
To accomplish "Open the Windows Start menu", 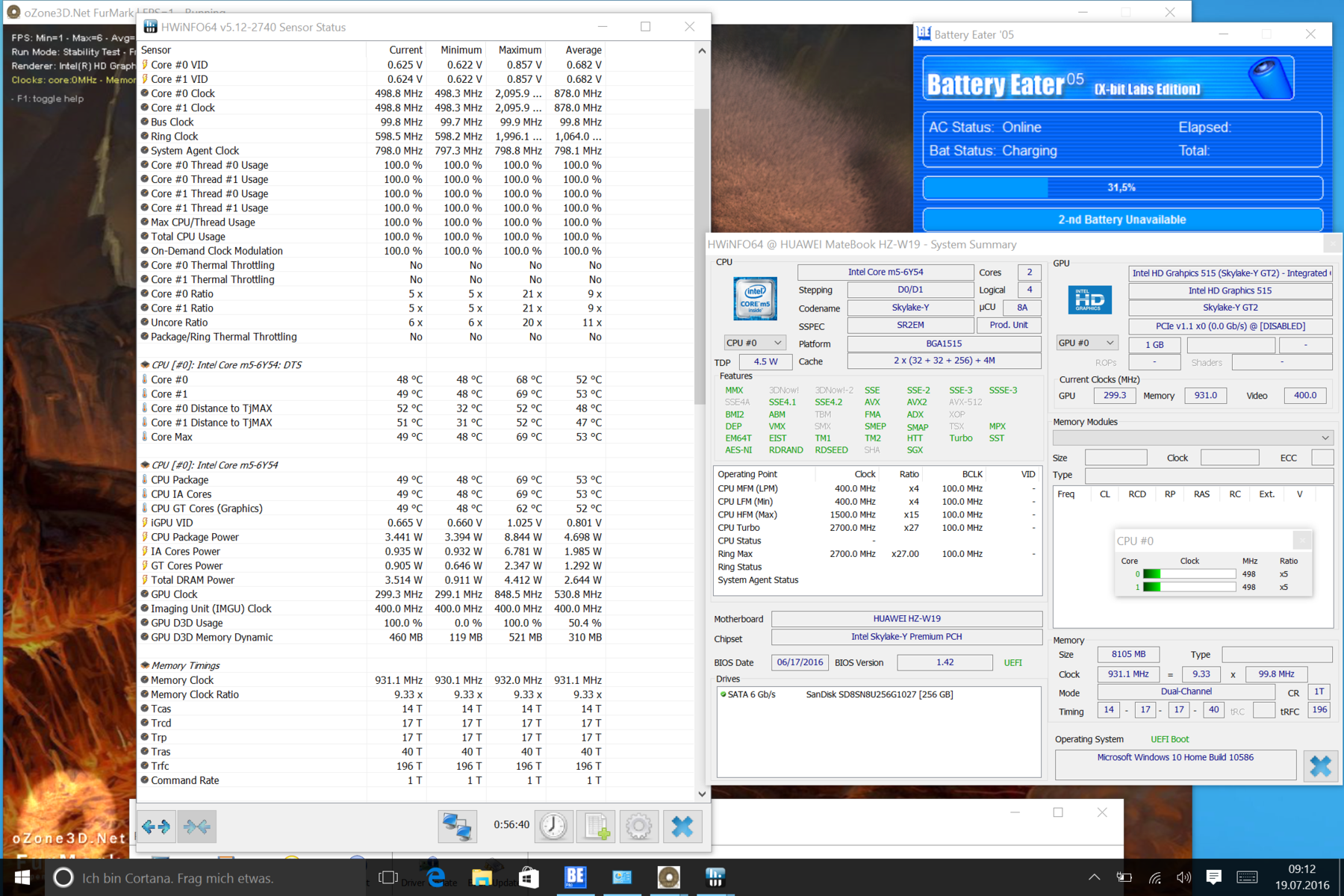I will (x=22, y=877).
